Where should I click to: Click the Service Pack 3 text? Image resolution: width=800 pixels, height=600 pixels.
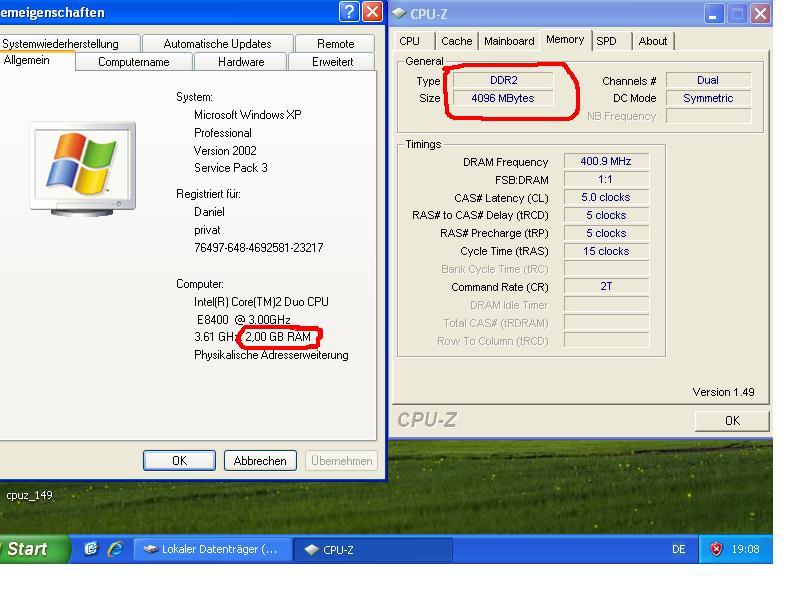231,168
